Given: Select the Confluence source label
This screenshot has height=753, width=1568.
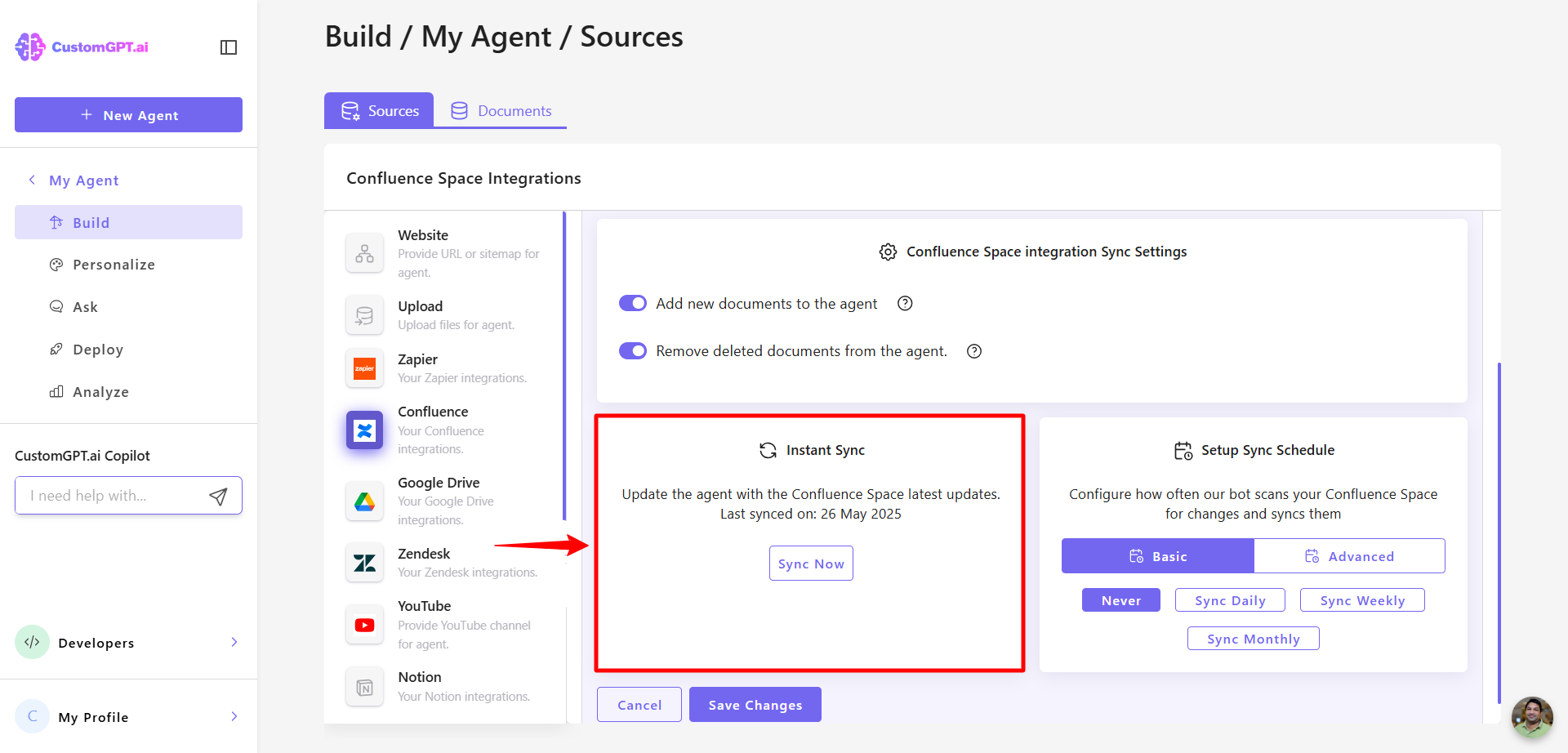Looking at the screenshot, I should click(433, 412).
